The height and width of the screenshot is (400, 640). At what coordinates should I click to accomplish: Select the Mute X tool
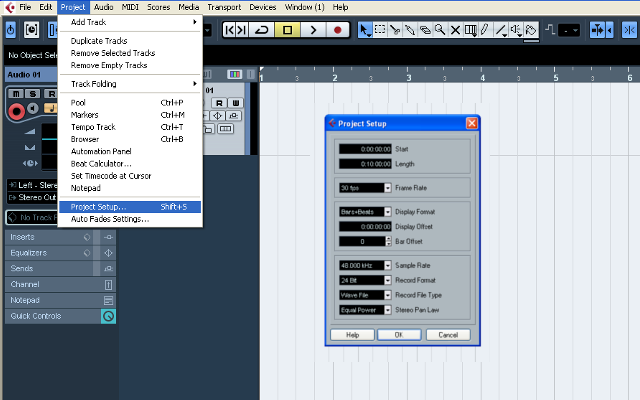tap(455, 30)
